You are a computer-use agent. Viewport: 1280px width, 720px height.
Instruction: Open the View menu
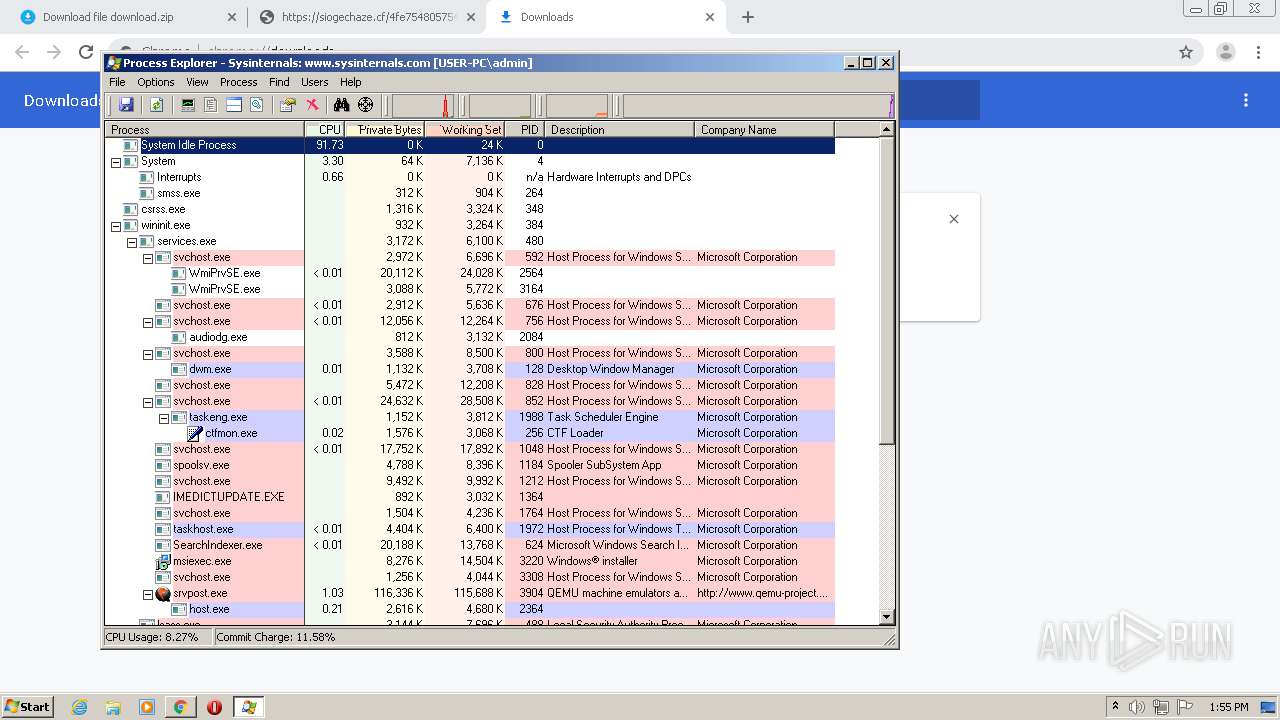click(x=197, y=82)
